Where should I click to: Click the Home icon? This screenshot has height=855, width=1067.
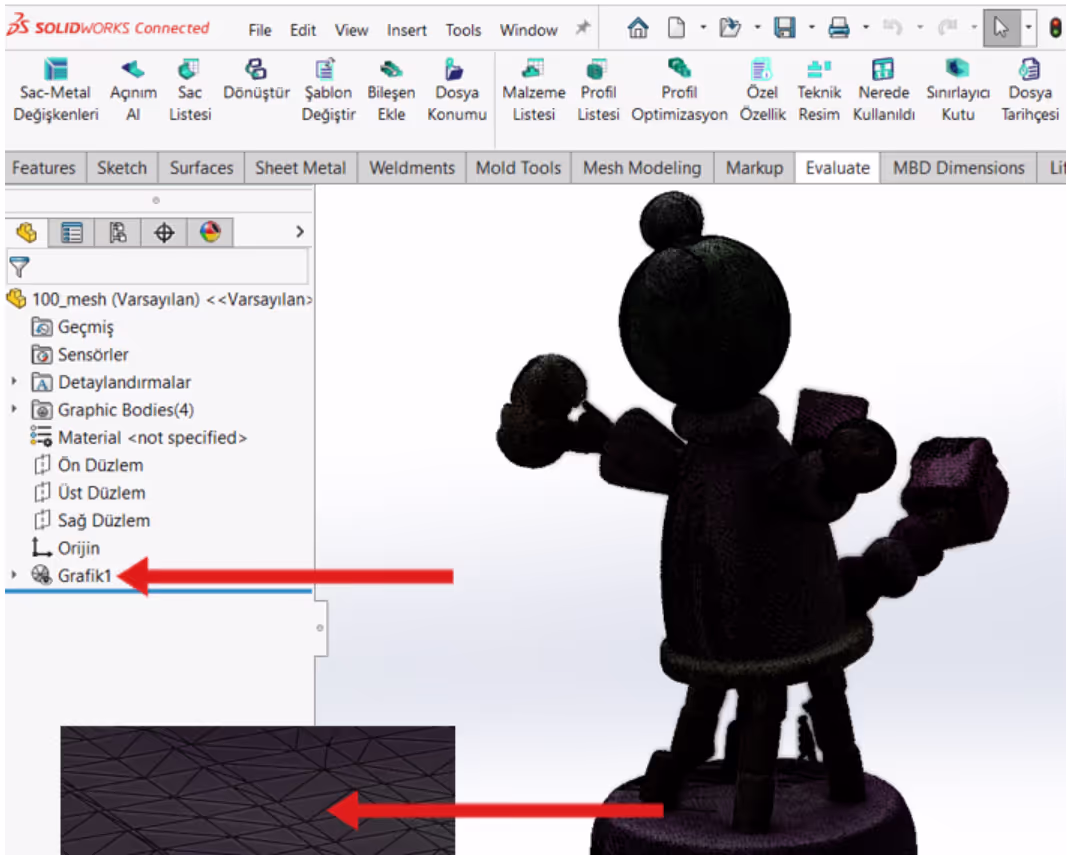(x=638, y=28)
